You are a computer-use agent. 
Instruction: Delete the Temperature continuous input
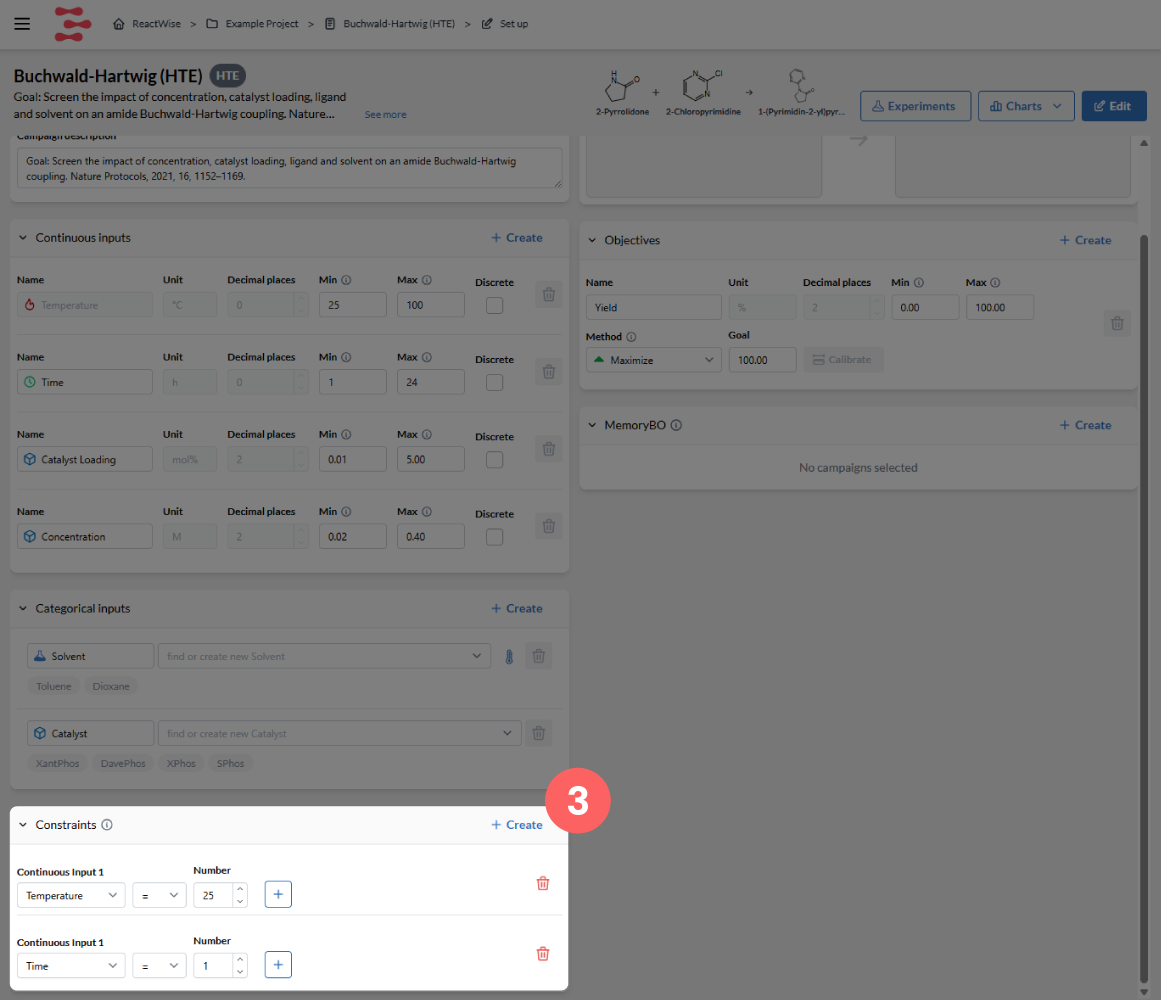(549, 295)
